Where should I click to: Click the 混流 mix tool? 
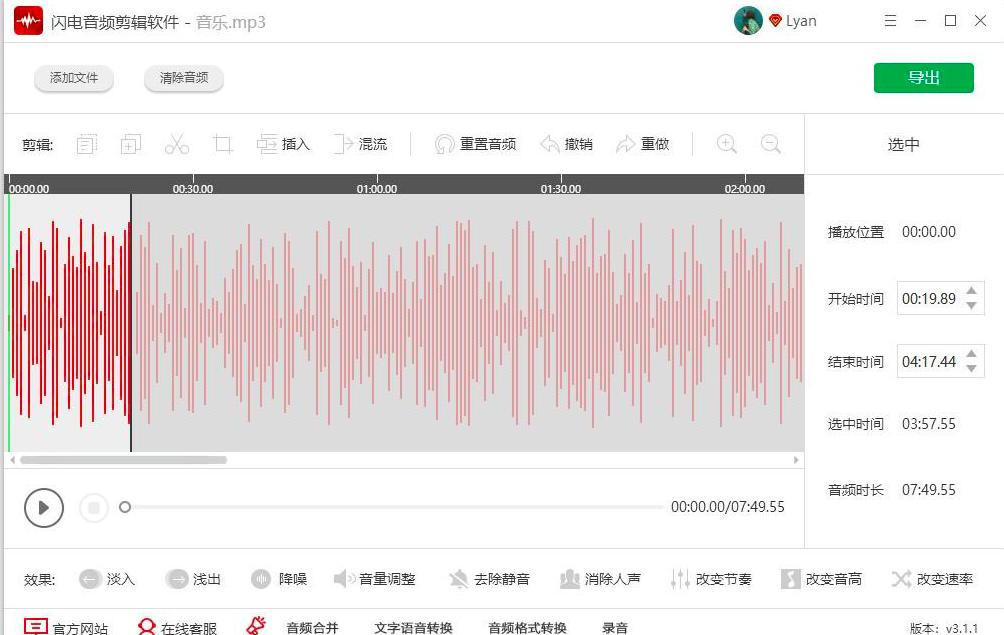[x=360, y=144]
